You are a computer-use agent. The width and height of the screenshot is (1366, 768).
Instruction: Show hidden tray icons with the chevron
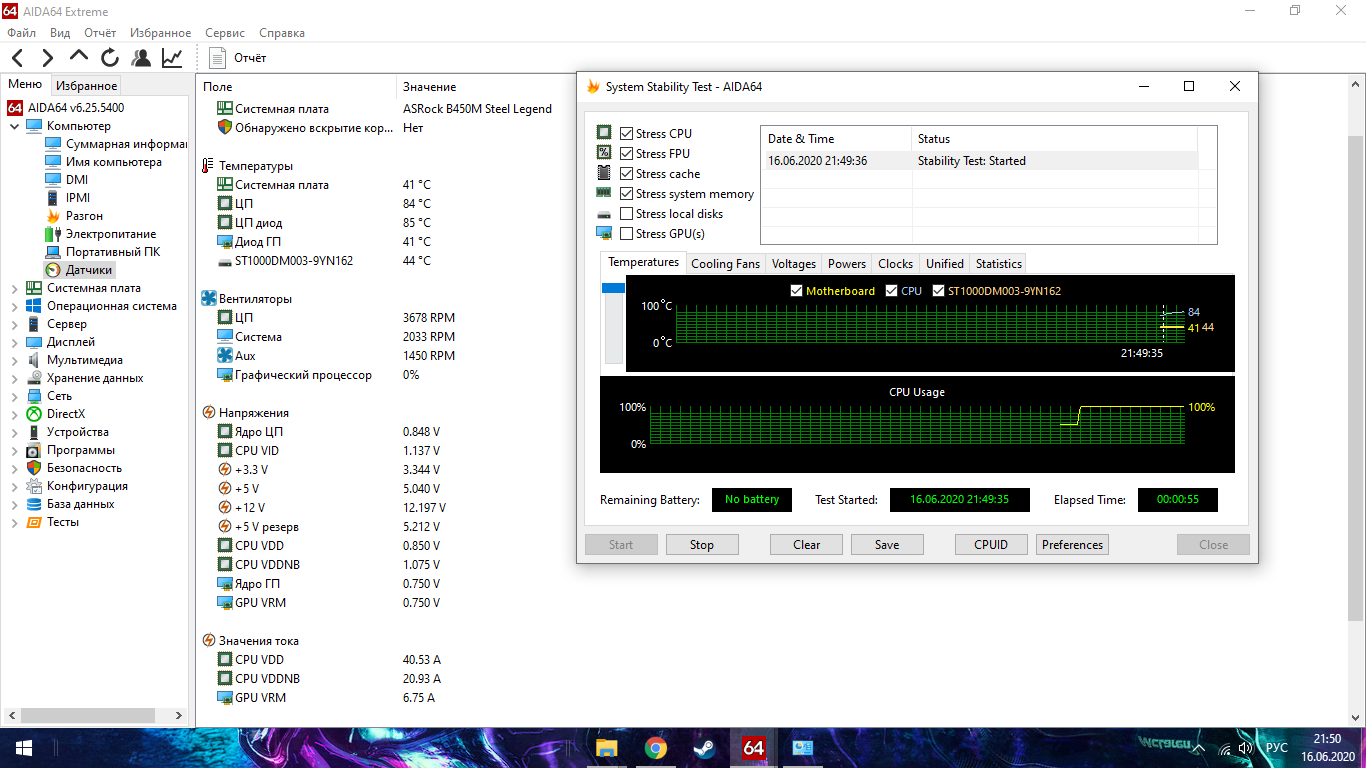[x=1197, y=748]
